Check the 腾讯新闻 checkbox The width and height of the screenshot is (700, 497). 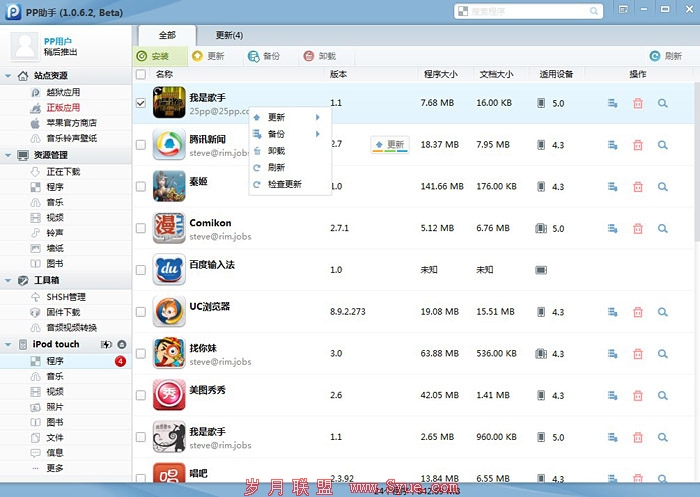[141, 145]
